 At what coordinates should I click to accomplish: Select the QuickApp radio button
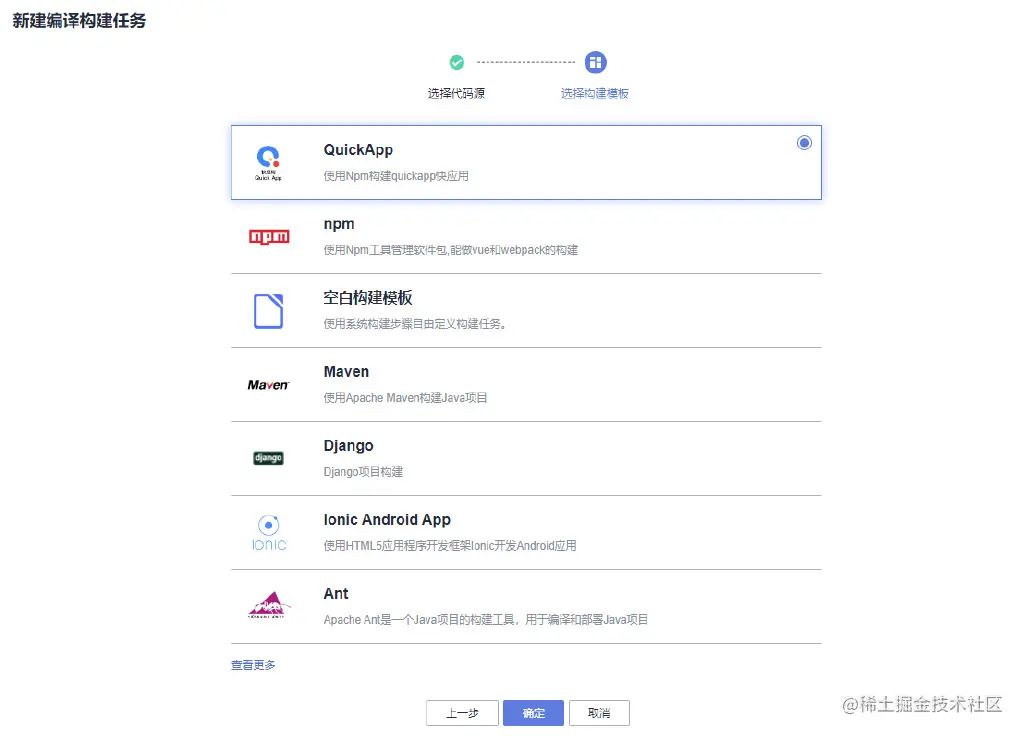(804, 142)
